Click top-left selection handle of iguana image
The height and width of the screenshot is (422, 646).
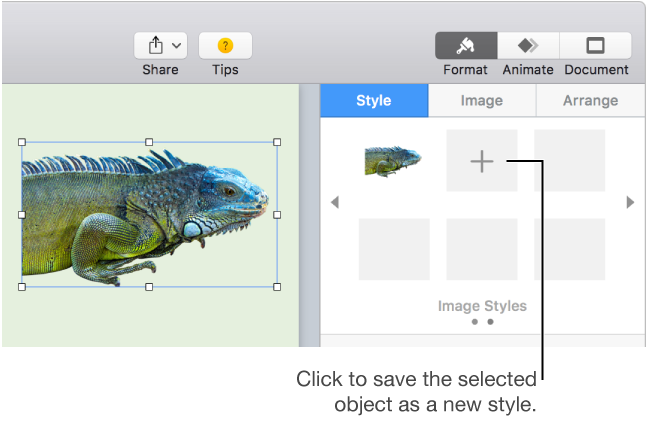click(22, 142)
